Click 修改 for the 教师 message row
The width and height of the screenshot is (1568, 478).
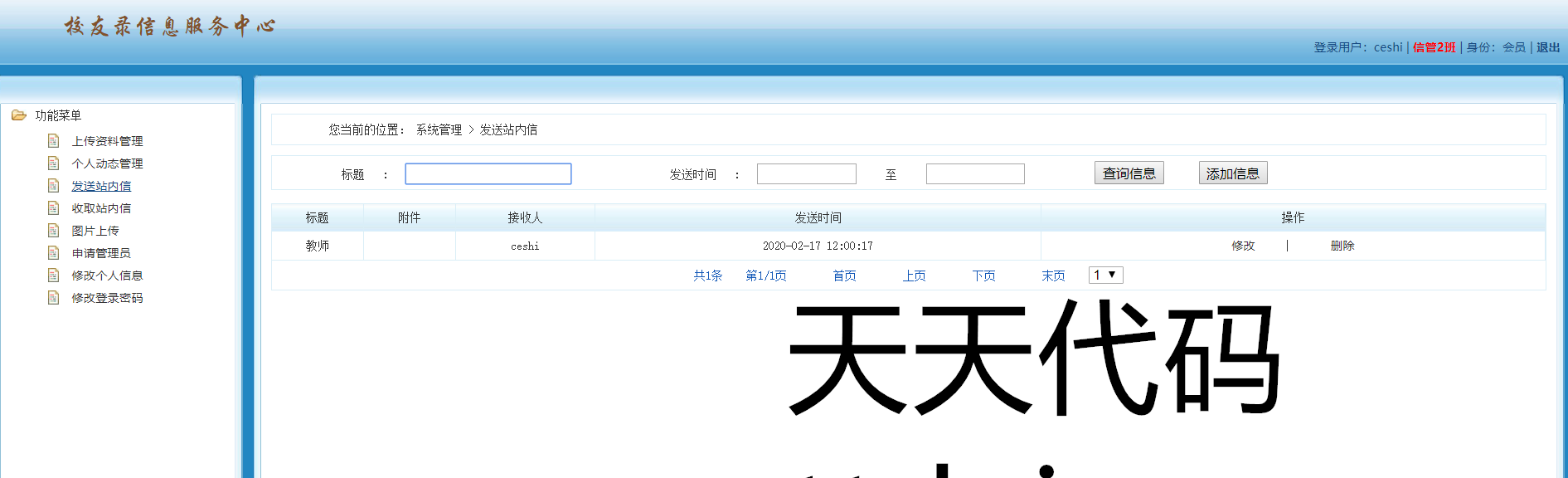tap(1243, 246)
